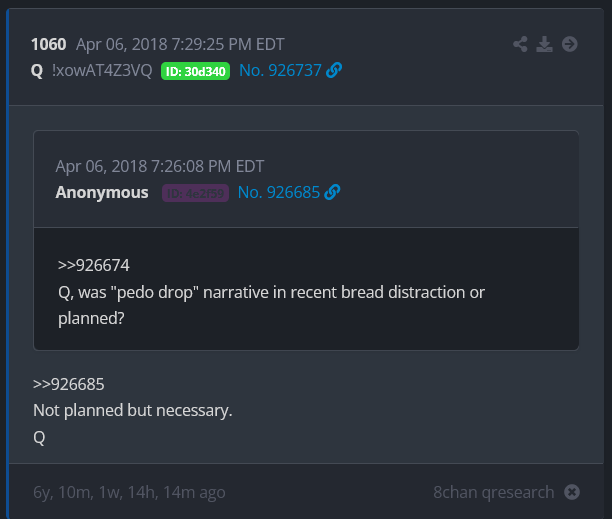Click the circled X icon beside 8chan qresearch
612x519 pixels.
point(571,492)
